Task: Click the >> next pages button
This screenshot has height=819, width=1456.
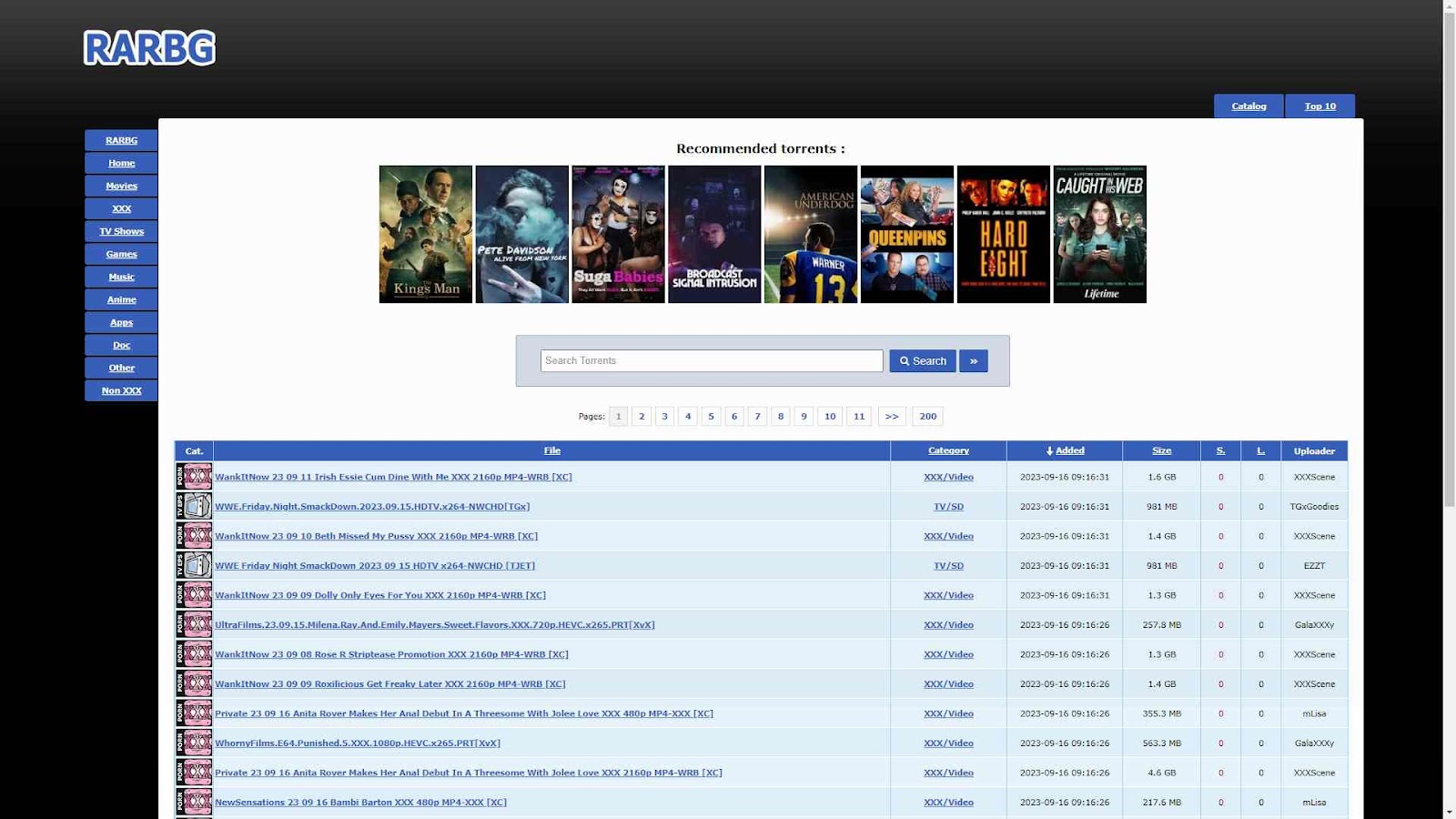Action: point(892,417)
